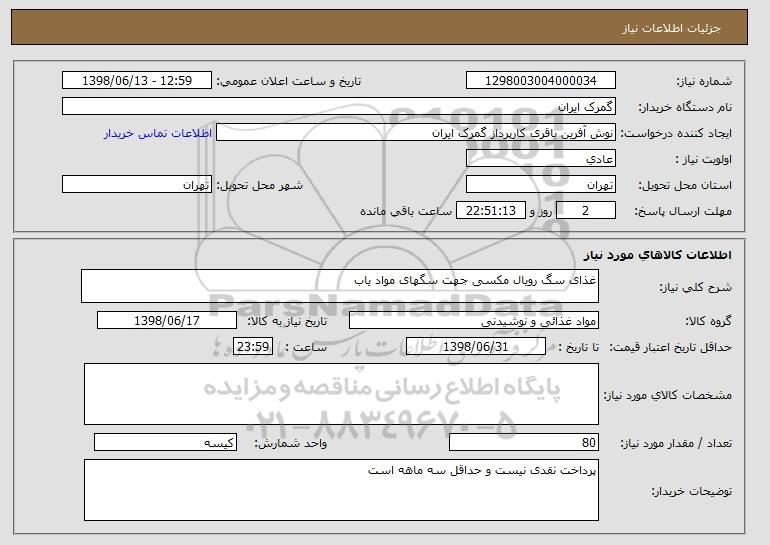Click the label توضیحات خریدار
This screenshot has height=545, width=770.
pyautogui.click(x=691, y=491)
